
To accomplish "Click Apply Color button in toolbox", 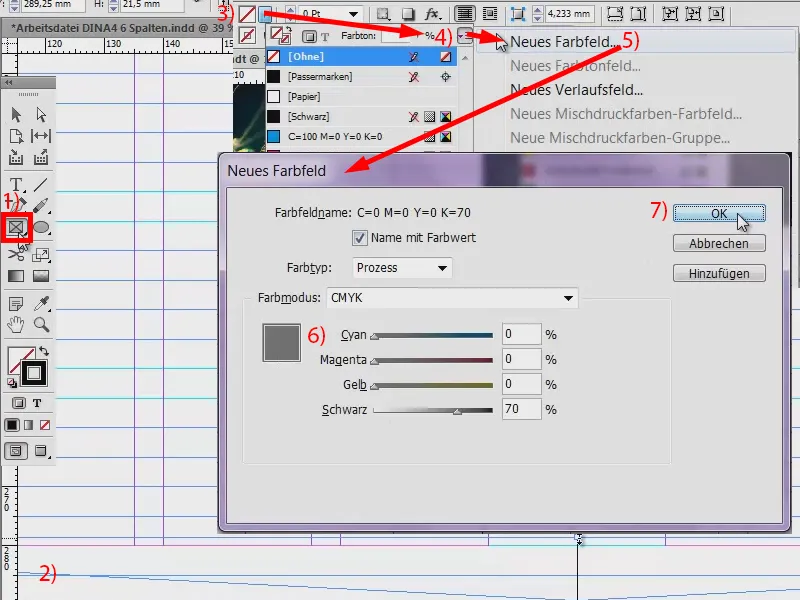I will 12,425.
